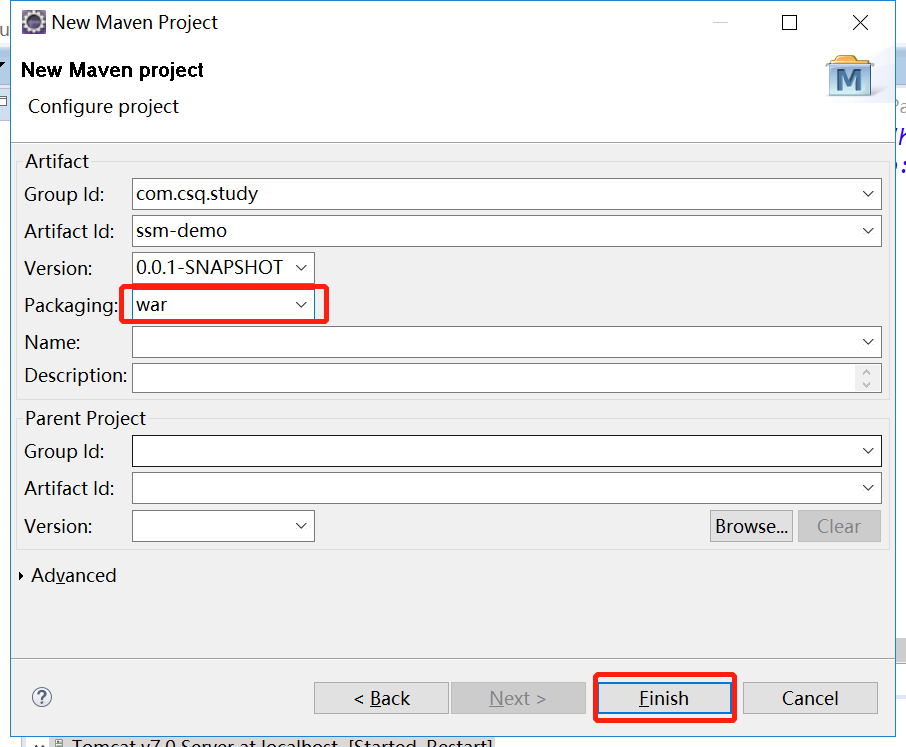Open the Name field dropdown arrow

click(x=867, y=342)
